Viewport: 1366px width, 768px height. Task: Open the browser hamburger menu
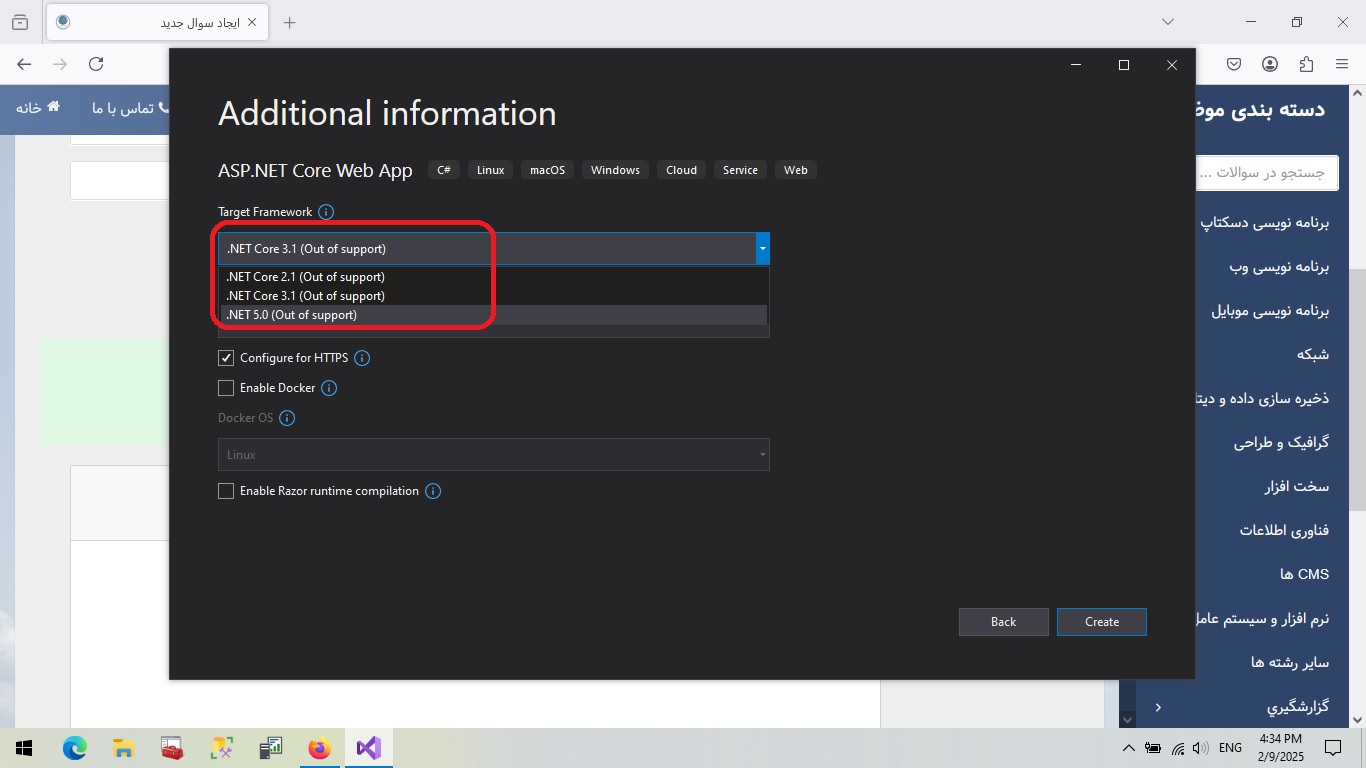click(1342, 64)
